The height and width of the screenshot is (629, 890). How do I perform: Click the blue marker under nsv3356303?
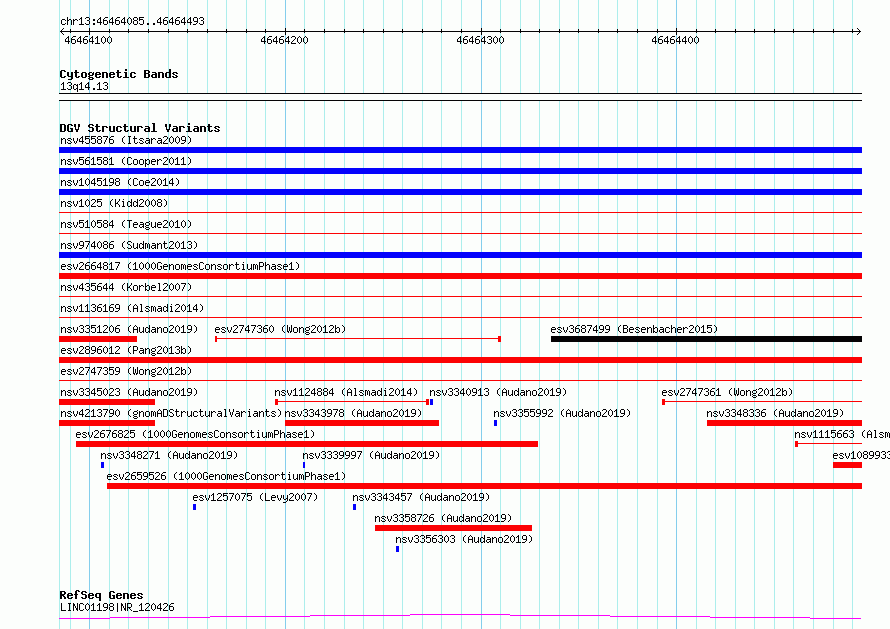[x=397, y=549]
